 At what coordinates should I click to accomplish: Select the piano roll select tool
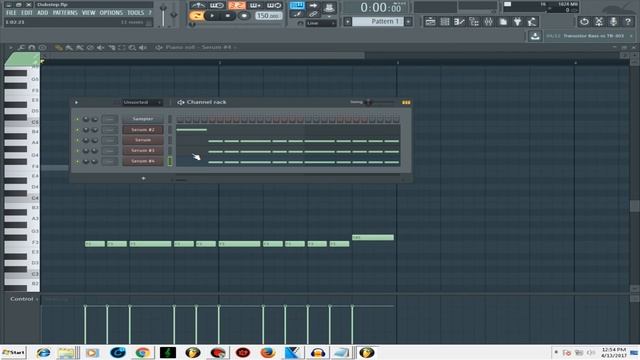(x=122, y=48)
